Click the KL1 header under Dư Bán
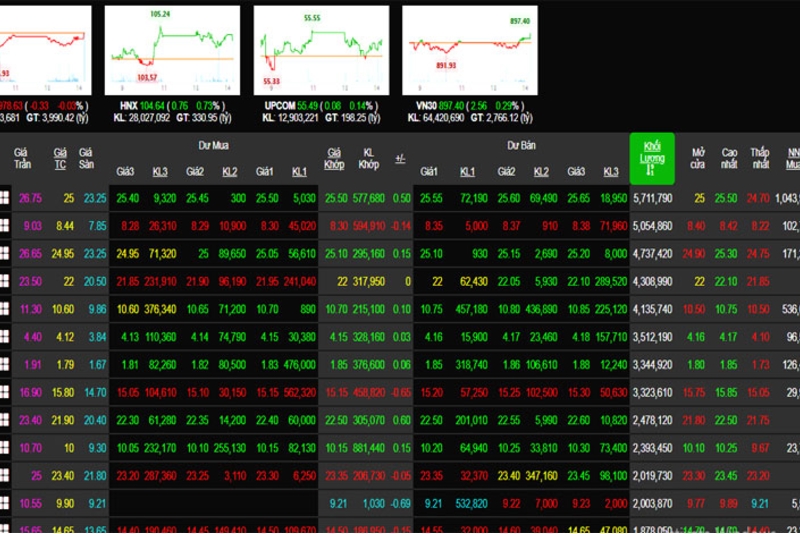This screenshot has height=534, width=800. (x=468, y=172)
